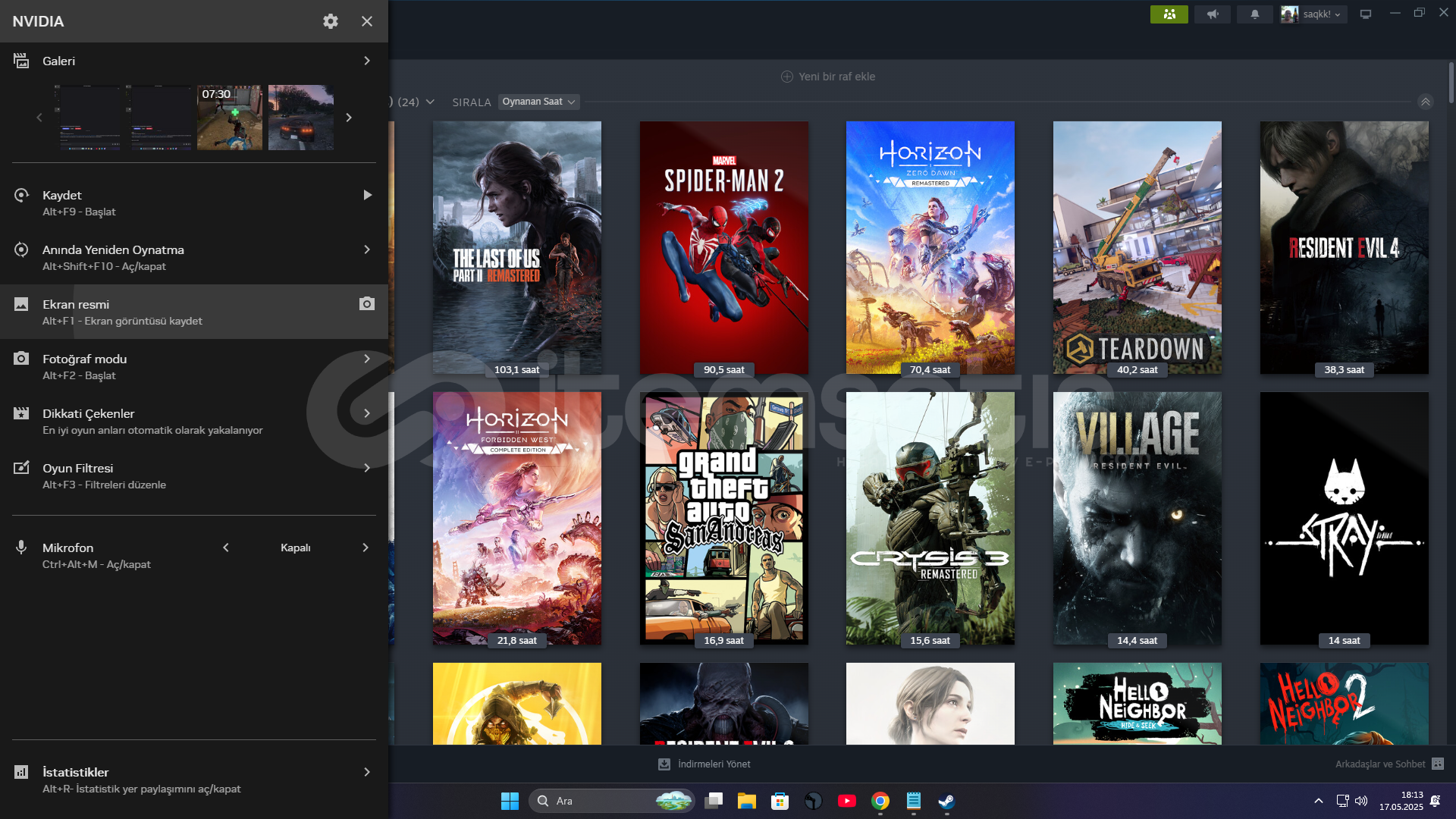Screen dimensions: 1456x819
Task: Expand İstatistikler options
Action: point(367,772)
